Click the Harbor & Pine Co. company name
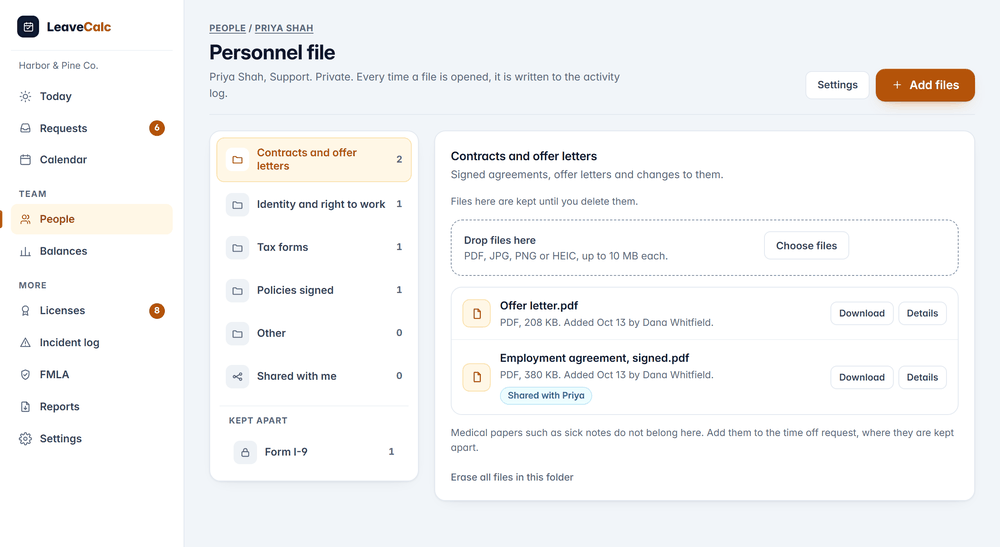Screen dimensions: 1000x547 (x=58, y=66)
